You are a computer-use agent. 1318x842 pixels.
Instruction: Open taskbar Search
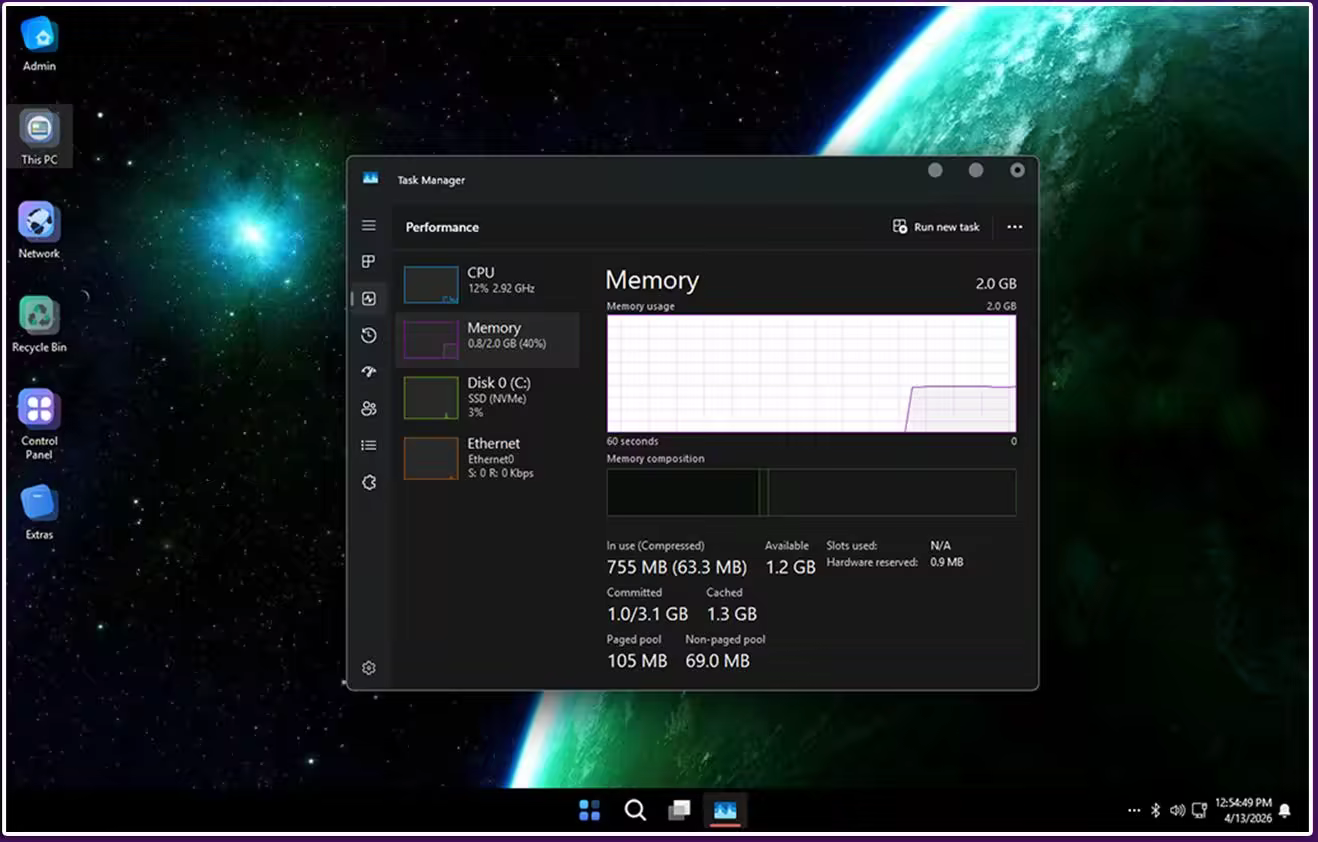pos(635,810)
